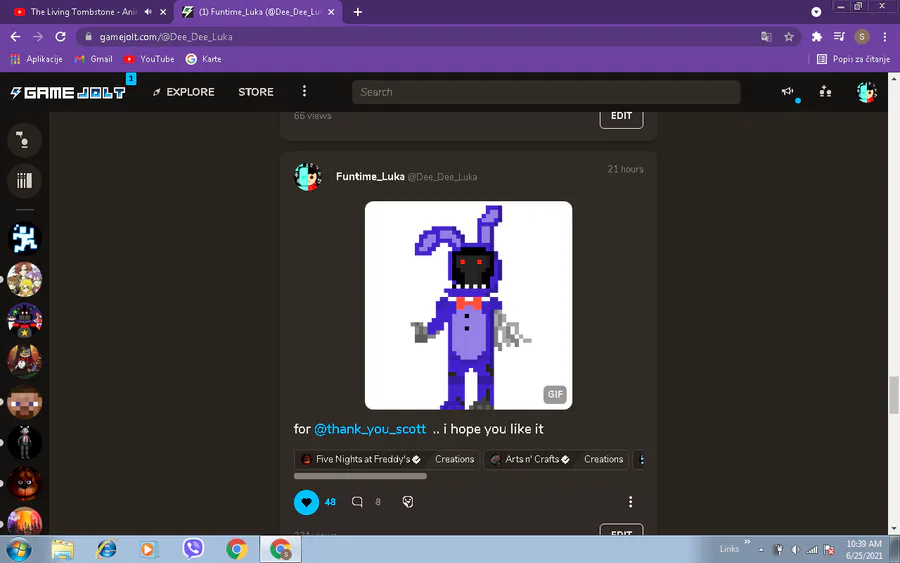Open the orange Freddy face community
This screenshot has width=900, height=563.
tap(24, 483)
